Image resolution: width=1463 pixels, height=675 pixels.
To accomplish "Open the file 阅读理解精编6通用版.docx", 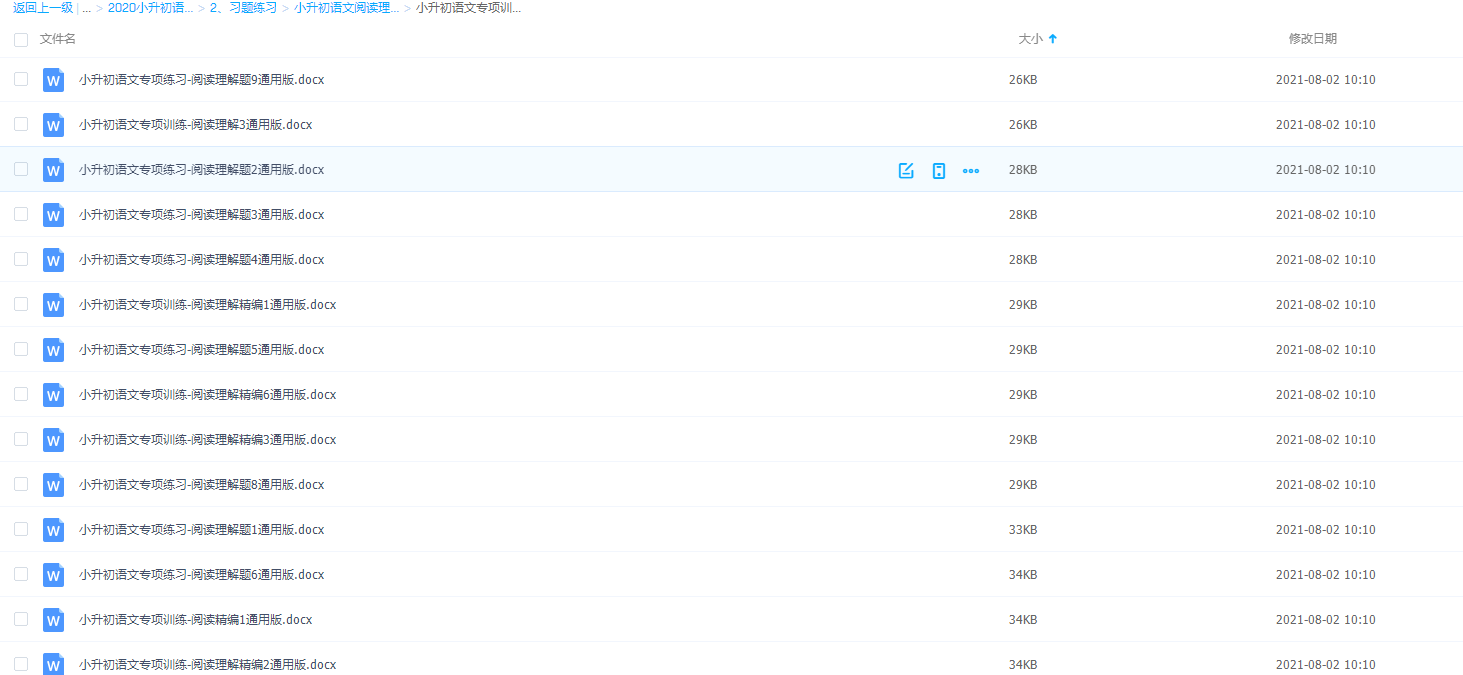I will (x=207, y=395).
